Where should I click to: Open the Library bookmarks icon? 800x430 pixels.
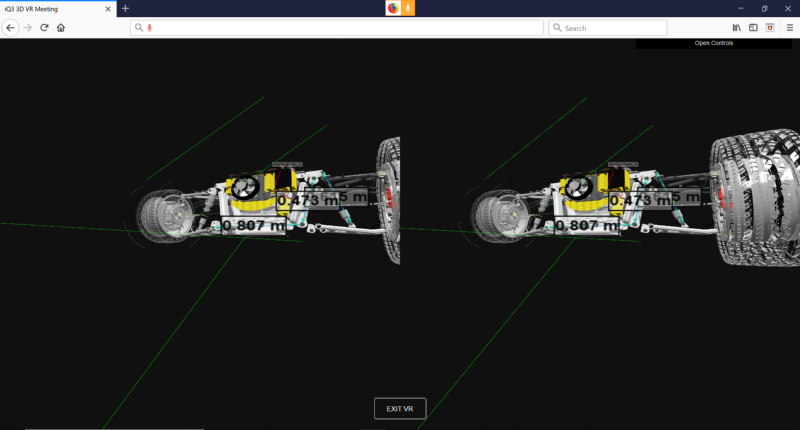pyautogui.click(x=737, y=27)
